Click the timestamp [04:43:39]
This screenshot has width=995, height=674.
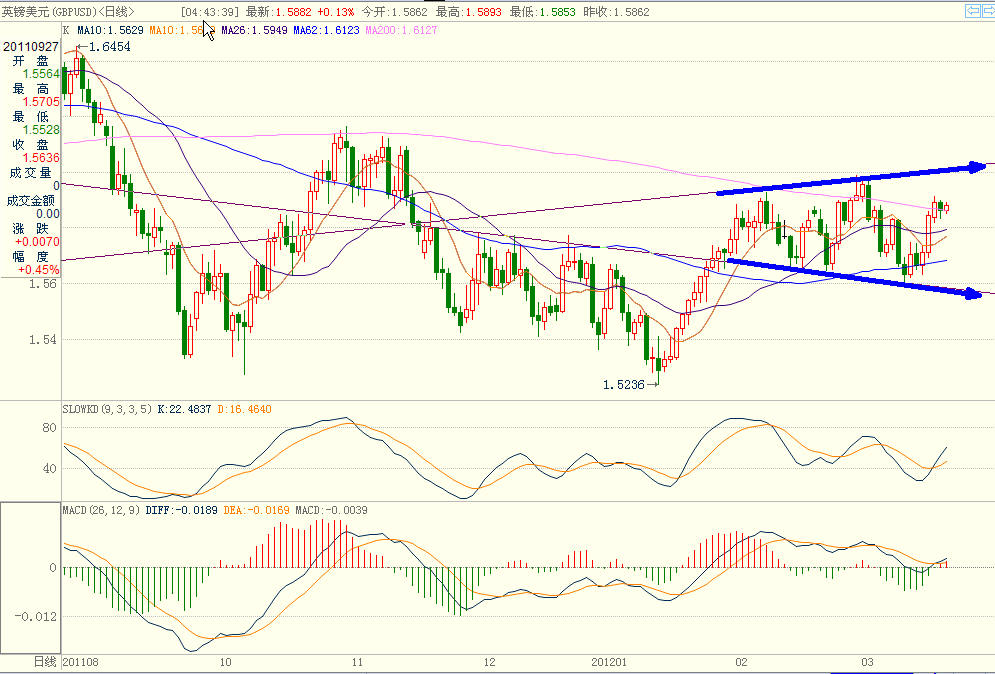[x=210, y=12]
